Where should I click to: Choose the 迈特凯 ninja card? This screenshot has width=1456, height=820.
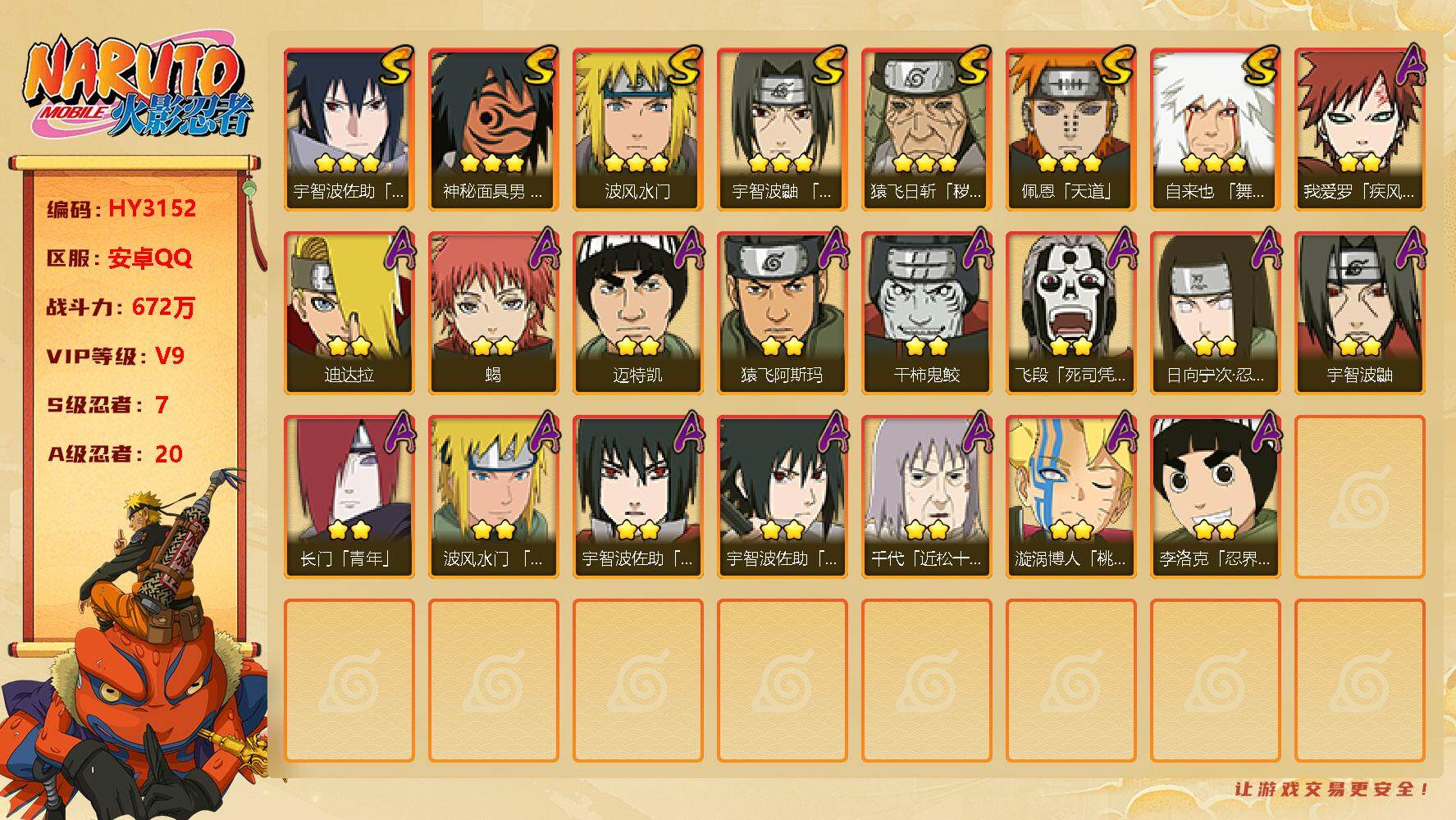click(637, 313)
